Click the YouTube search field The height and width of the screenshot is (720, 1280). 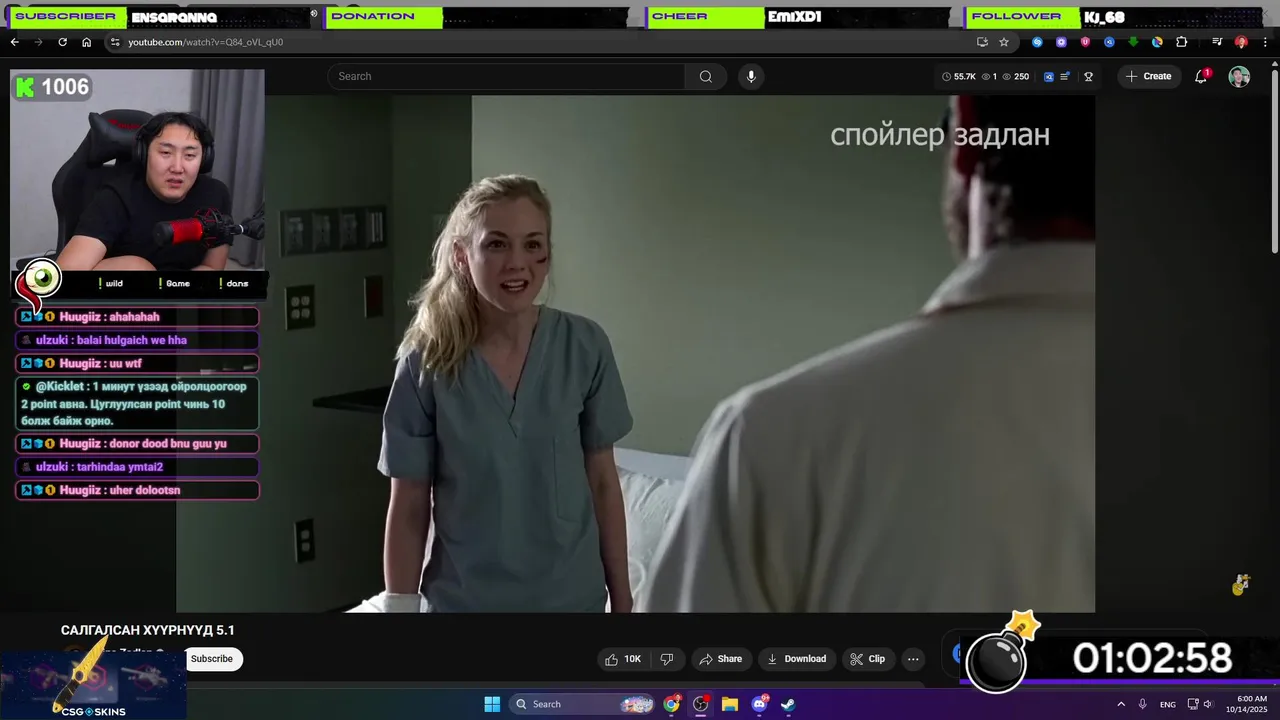coord(506,76)
